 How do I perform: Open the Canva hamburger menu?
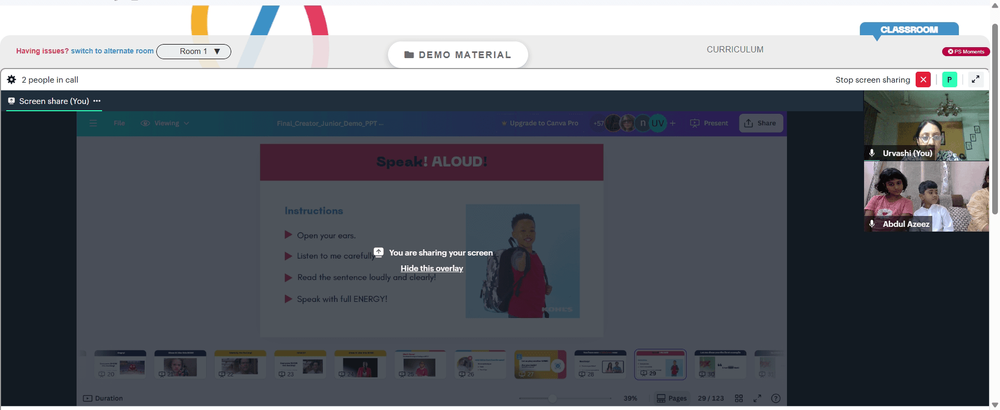point(93,123)
